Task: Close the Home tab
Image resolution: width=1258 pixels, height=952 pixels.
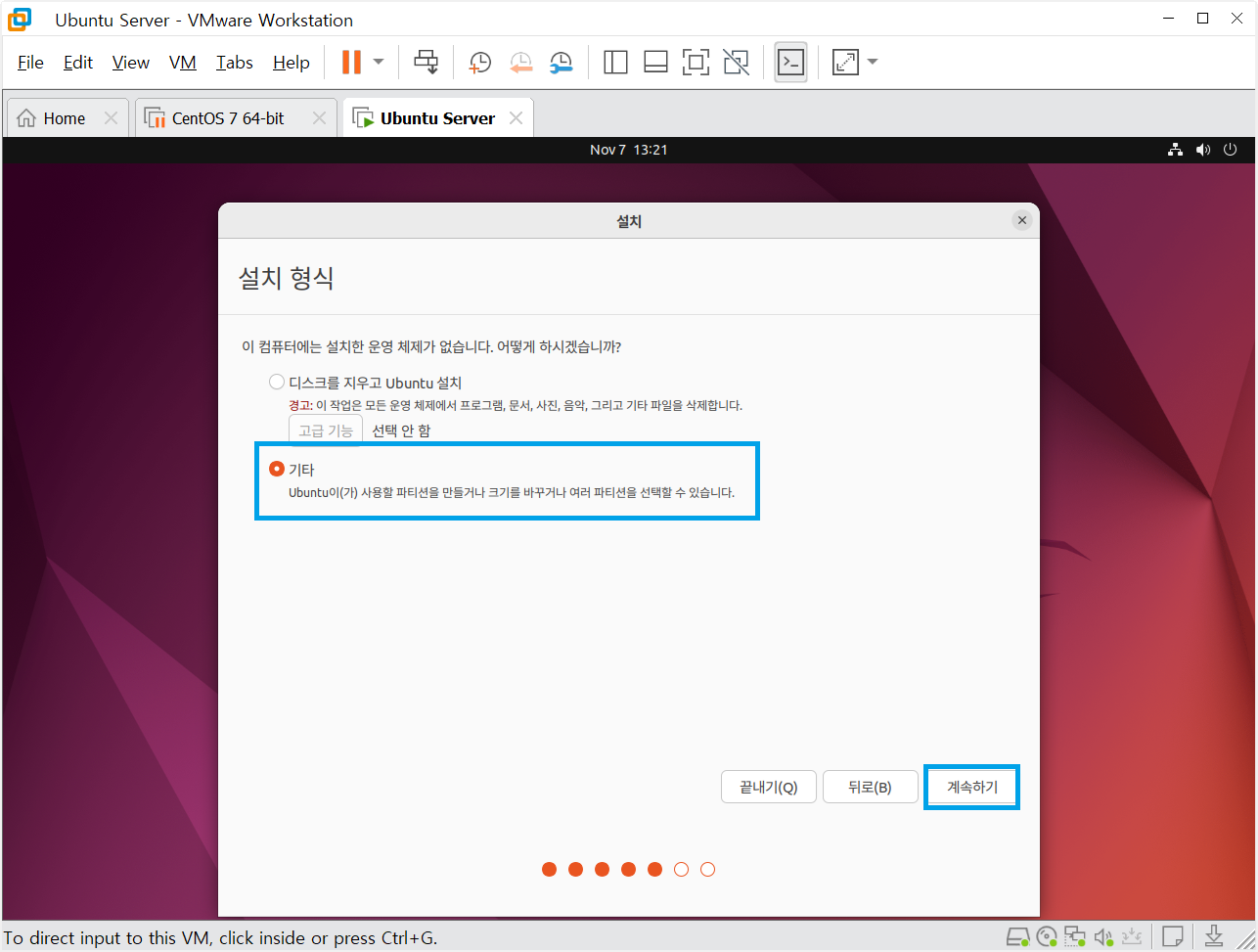Action: 111,118
